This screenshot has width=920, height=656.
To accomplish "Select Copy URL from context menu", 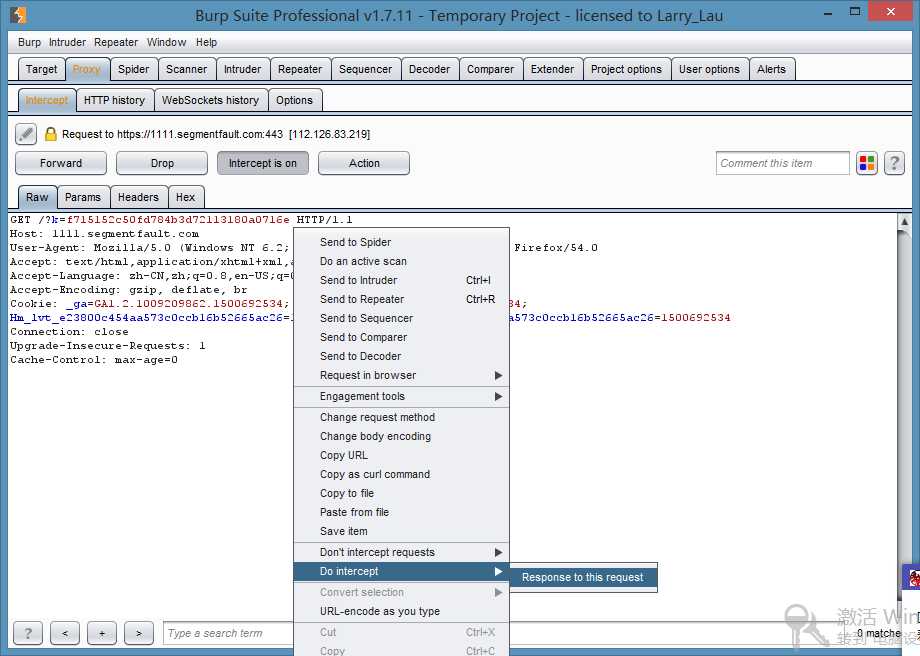I will [x=401, y=455].
